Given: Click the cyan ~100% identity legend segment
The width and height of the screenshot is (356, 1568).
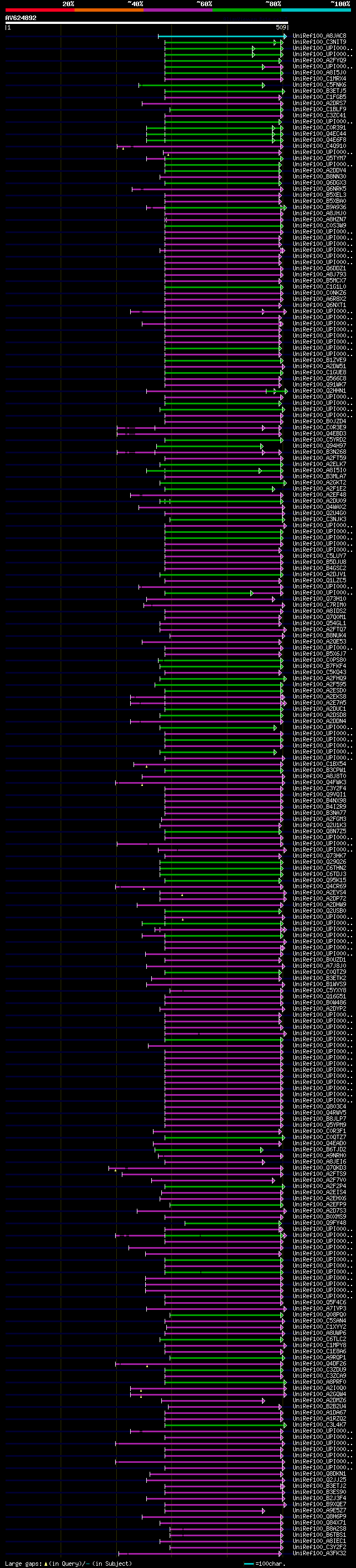Looking at the screenshot, I should point(317,10).
